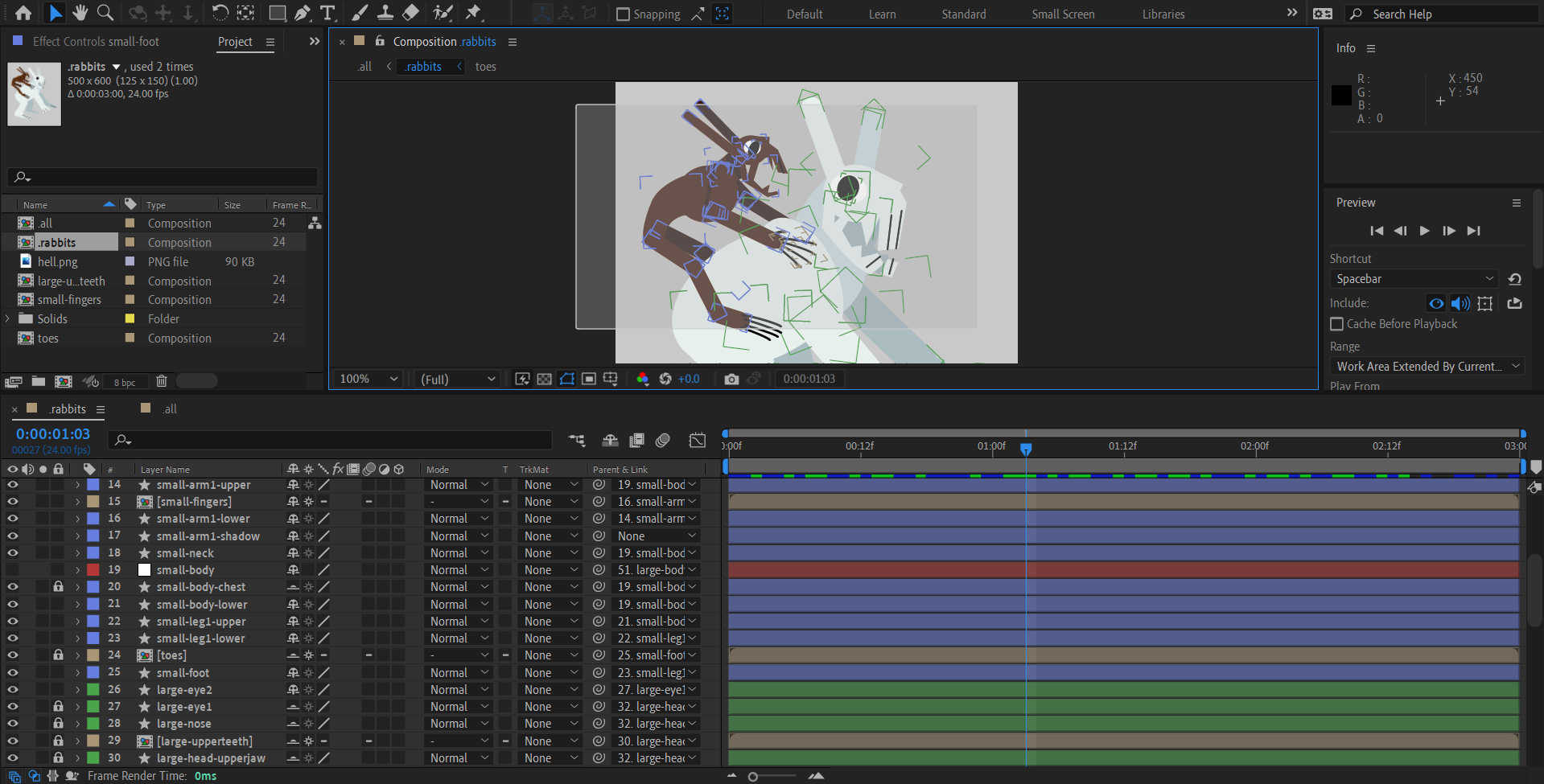
Task: Enable the Snapping checkbox
Action: [x=623, y=14]
